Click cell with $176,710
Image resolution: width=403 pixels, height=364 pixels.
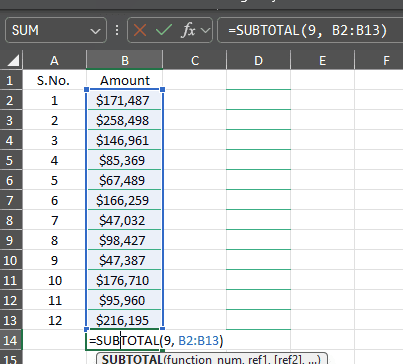coord(125,280)
